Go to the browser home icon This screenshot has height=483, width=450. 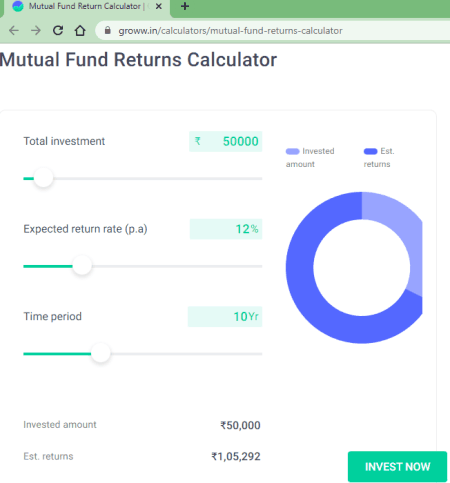click(80, 30)
